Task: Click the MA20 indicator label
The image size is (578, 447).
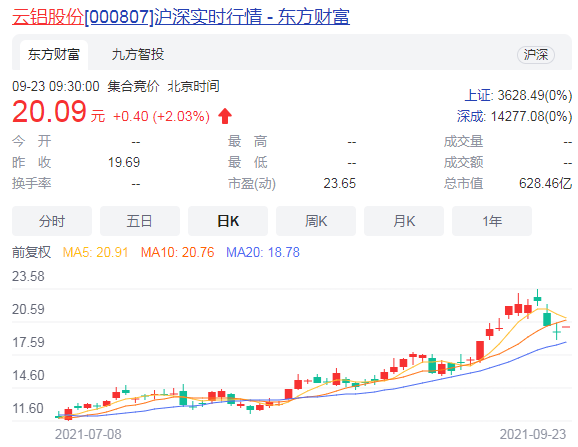Action: click(263, 252)
